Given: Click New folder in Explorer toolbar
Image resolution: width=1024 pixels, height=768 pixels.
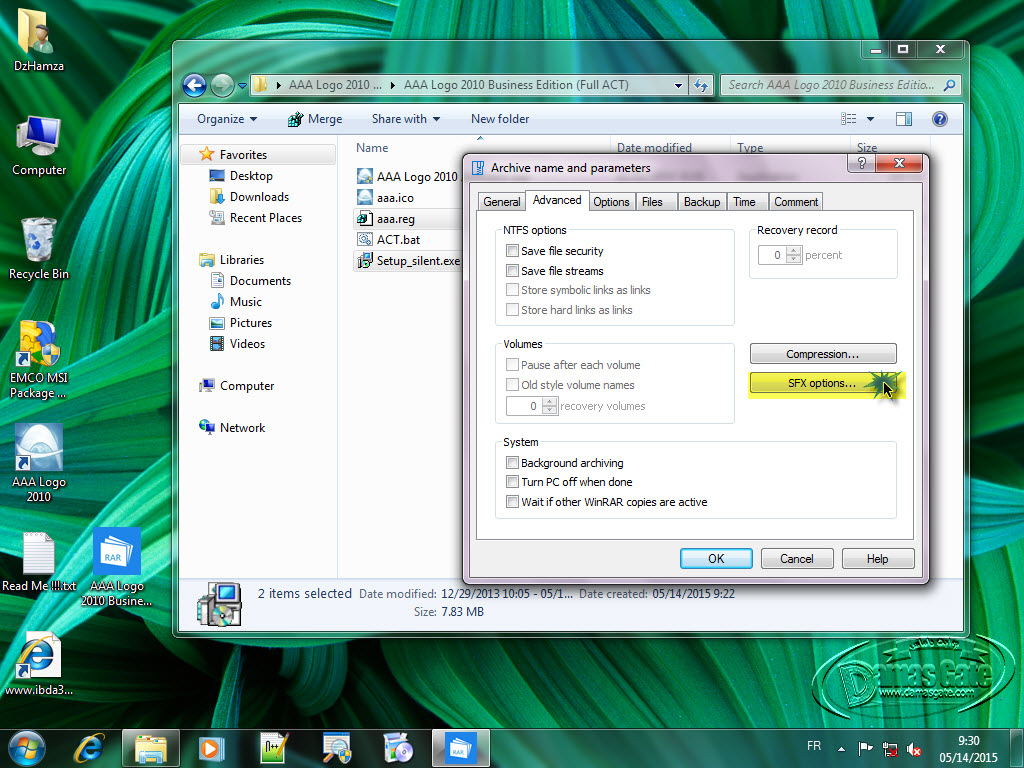Looking at the screenshot, I should pos(500,119).
